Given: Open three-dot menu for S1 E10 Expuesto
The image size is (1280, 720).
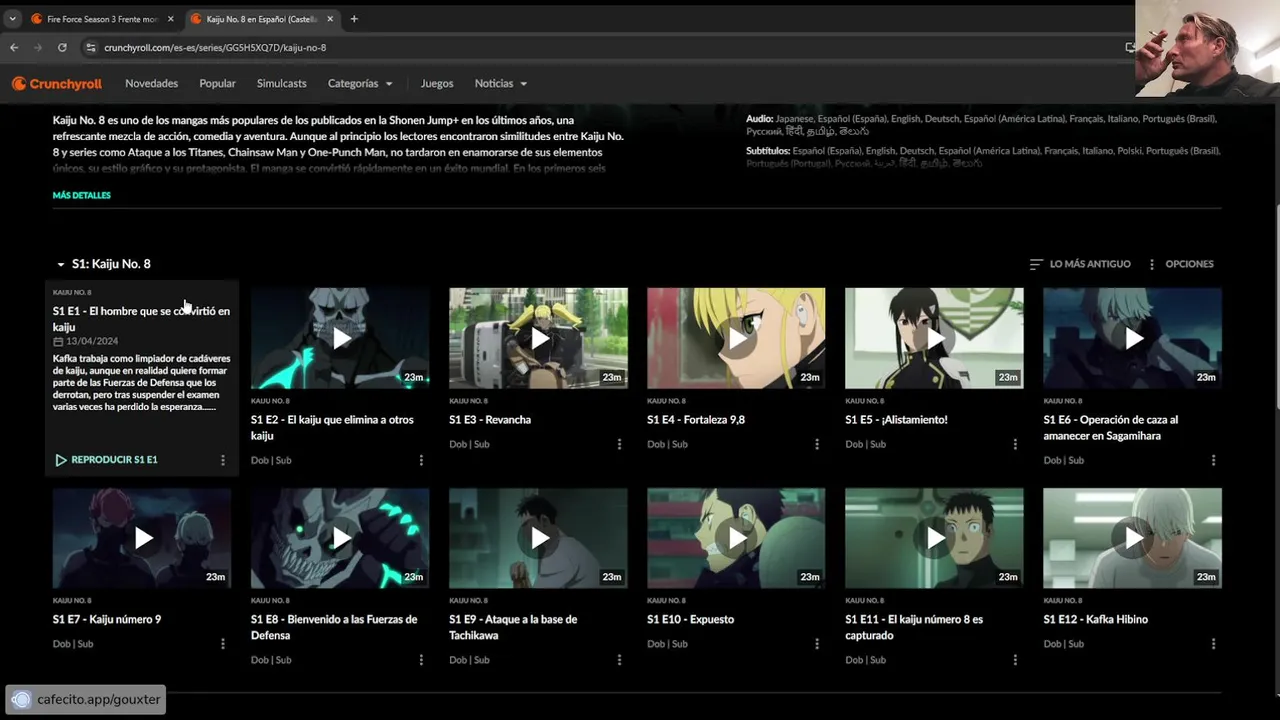Looking at the screenshot, I should pos(817,644).
